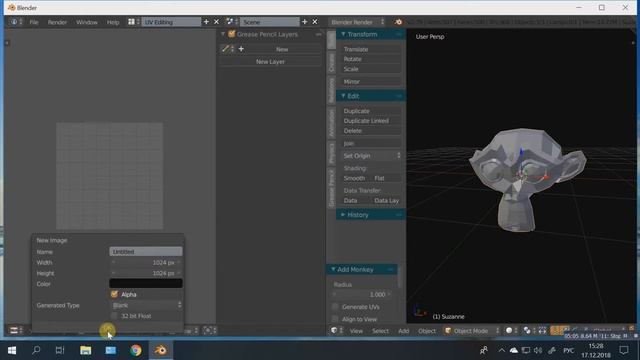Collapse the Grease Pencil Layers panel
Viewport: 640px width, 360px height.
(x=223, y=34)
